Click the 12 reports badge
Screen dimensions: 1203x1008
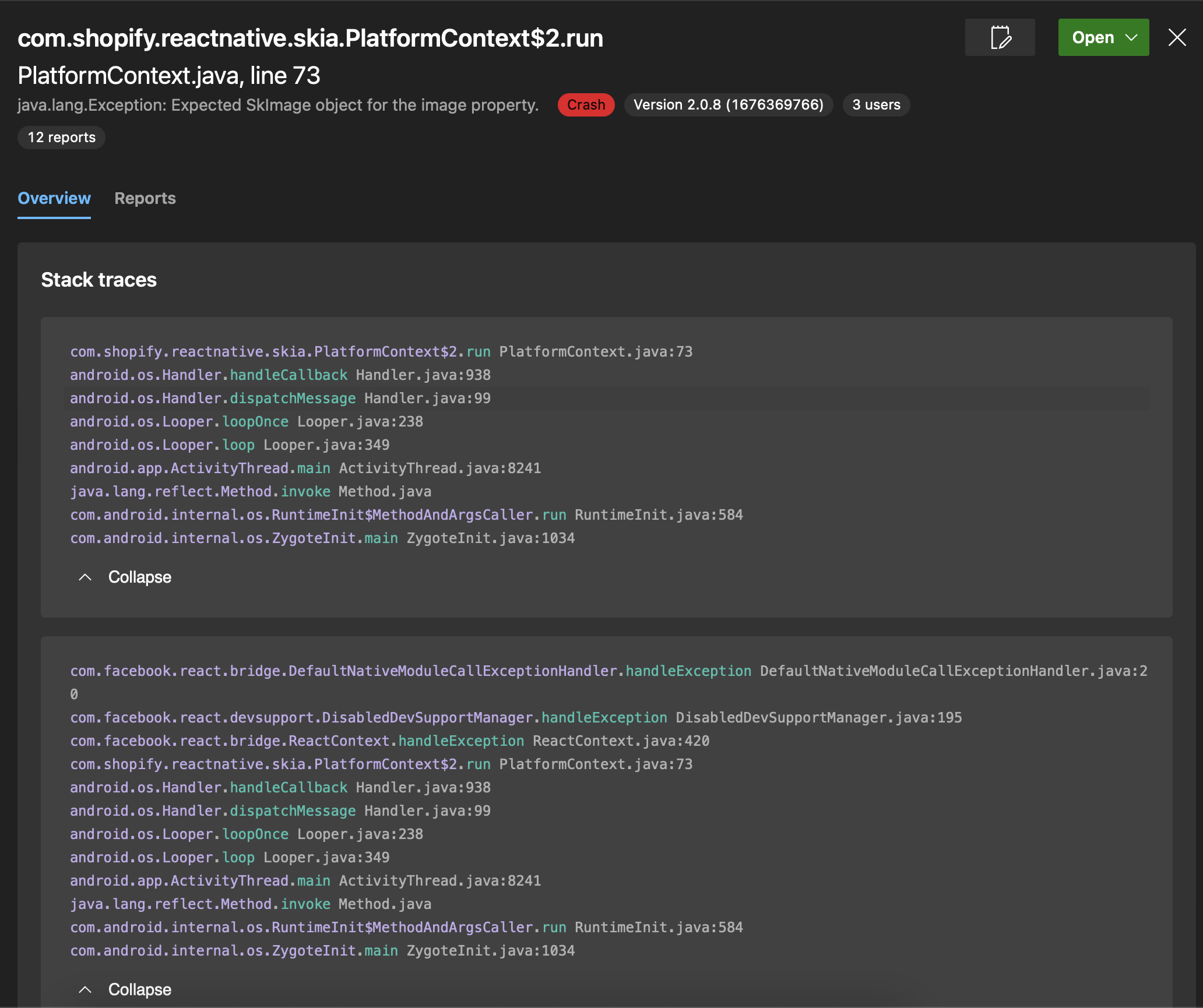tap(61, 138)
